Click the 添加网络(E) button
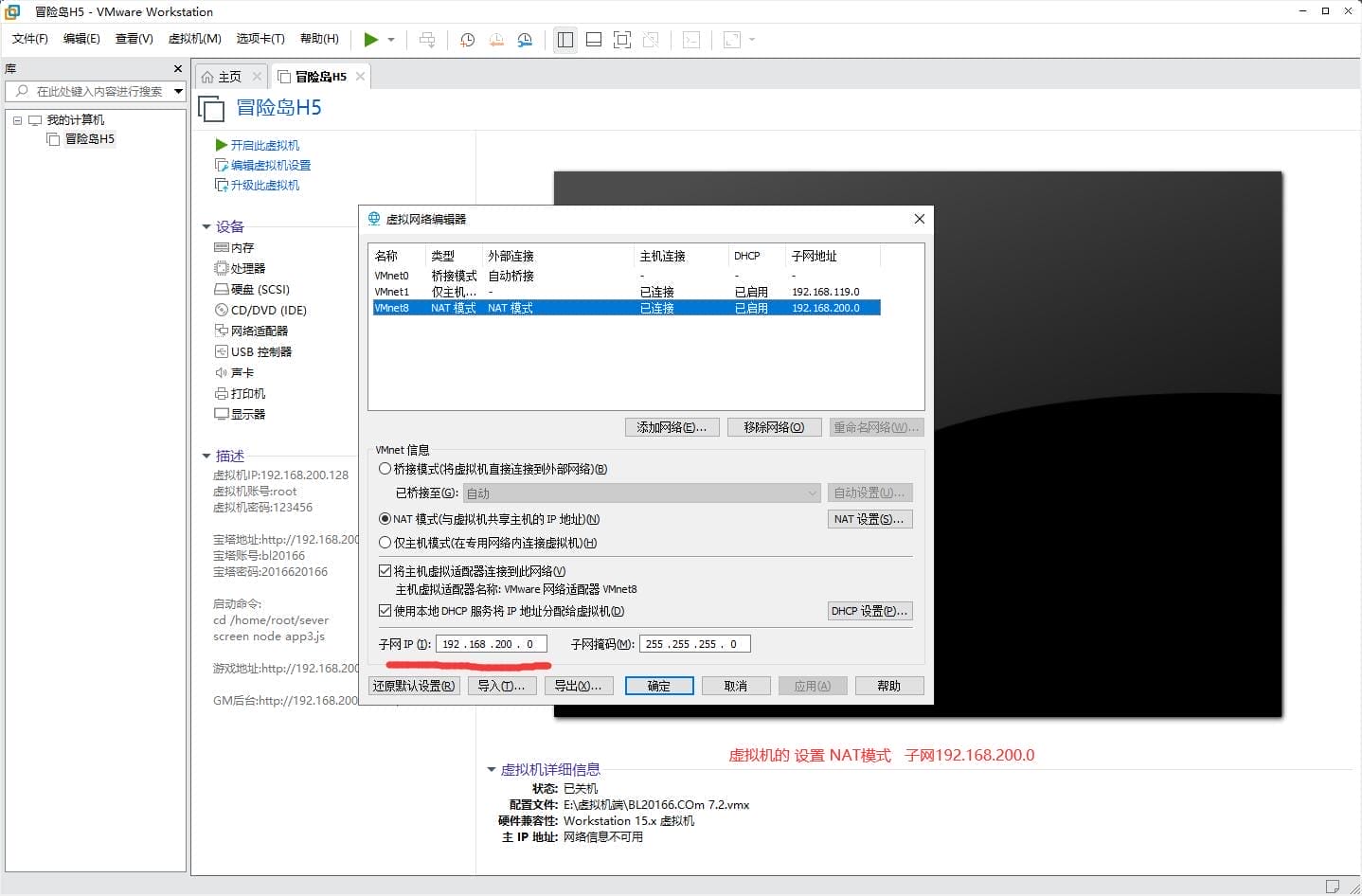This screenshot has height=896, width=1362. [x=672, y=427]
